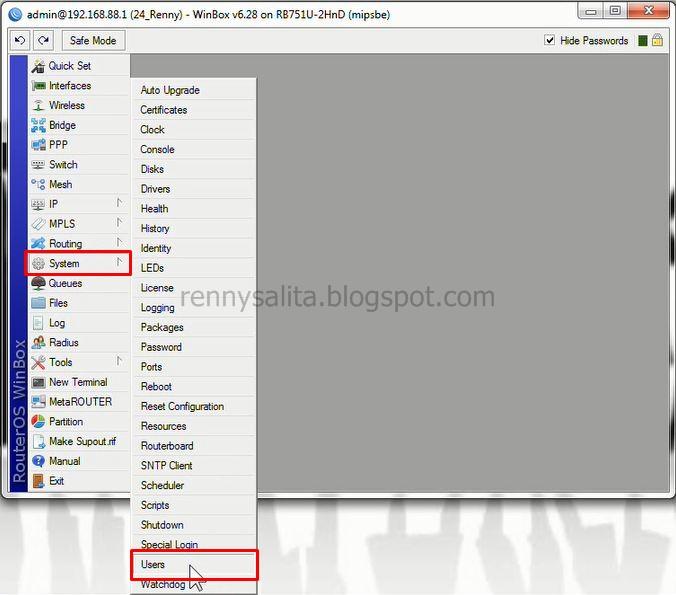Select Special Login submenu entry

pos(194,545)
